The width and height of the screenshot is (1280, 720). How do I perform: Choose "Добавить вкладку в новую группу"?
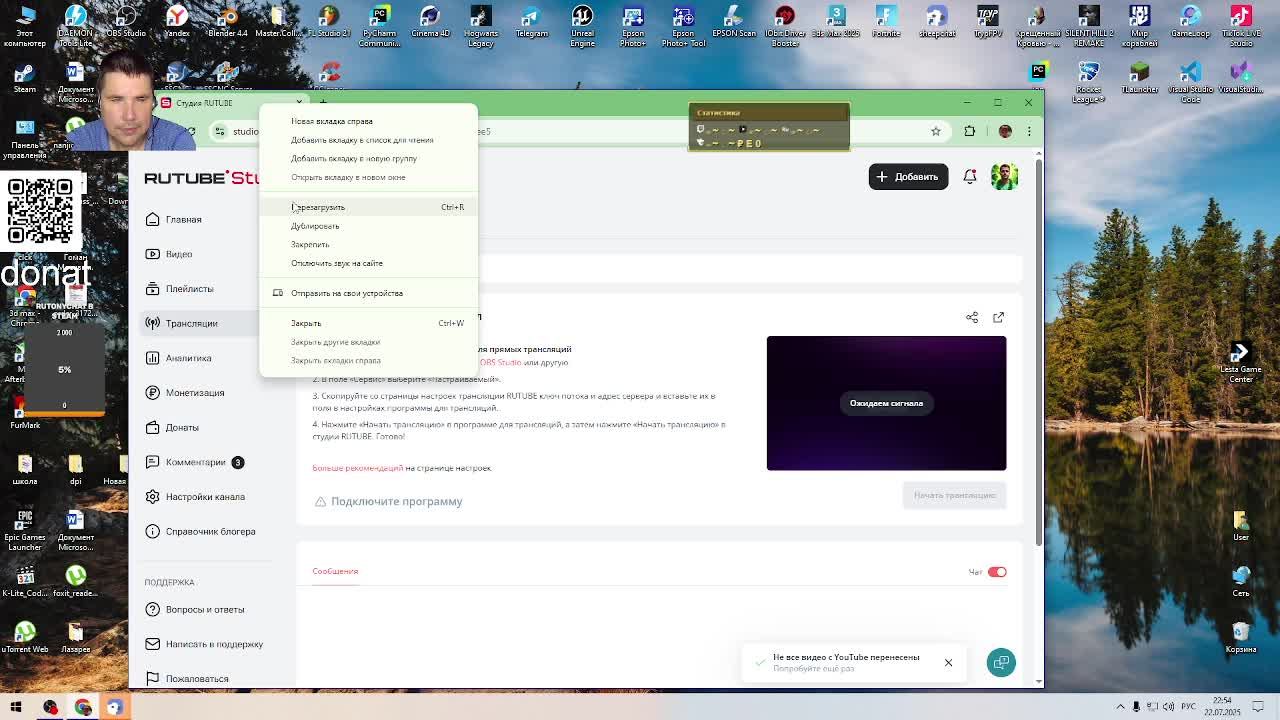click(x=368, y=158)
